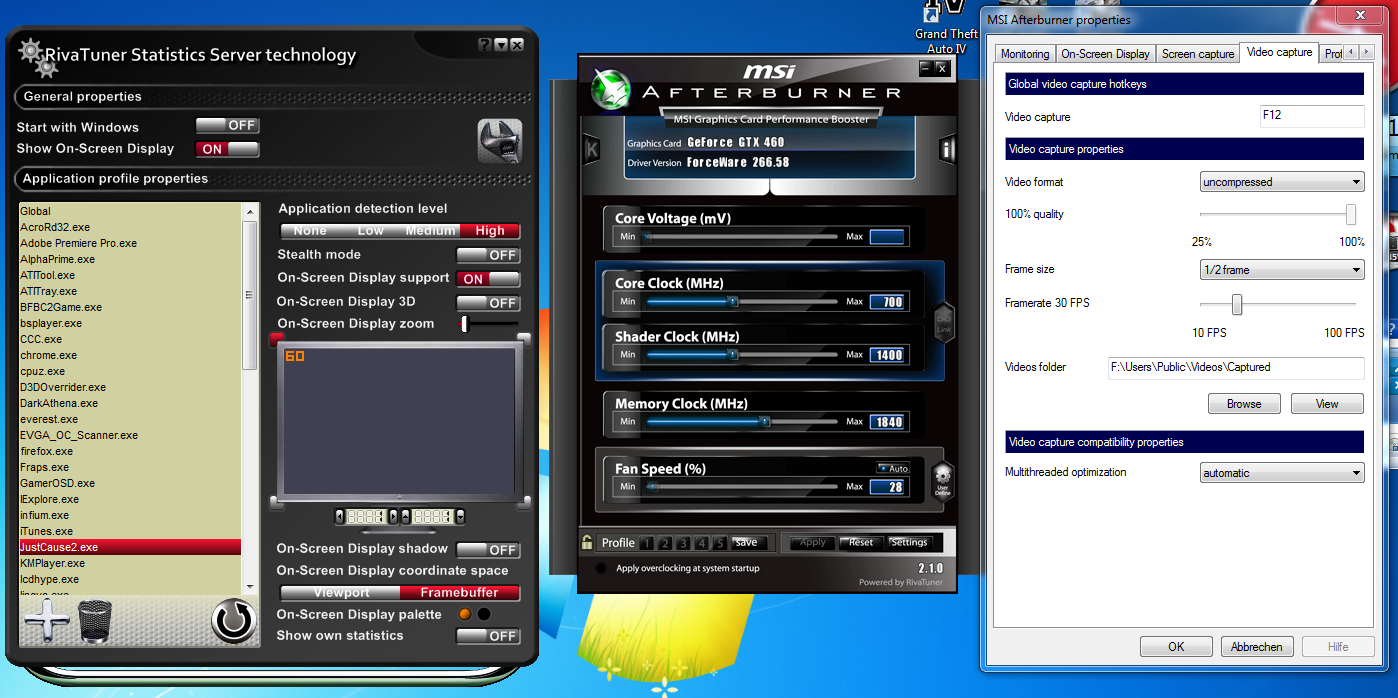Image resolution: width=1398 pixels, height=698 pixels.
Task: Open RivaTuner help question mark icon
Action: tap(485, 45)
